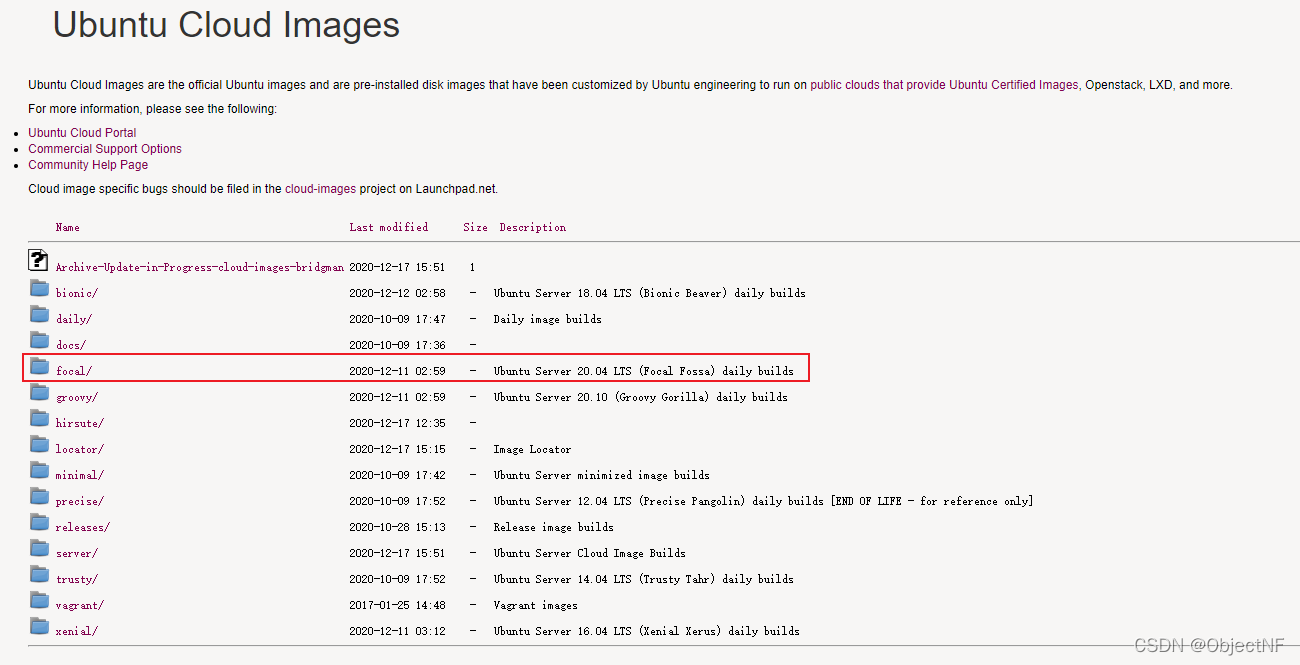
Task: Click the date 2020-10-28 15:13
Action: (x=397, y=527)
